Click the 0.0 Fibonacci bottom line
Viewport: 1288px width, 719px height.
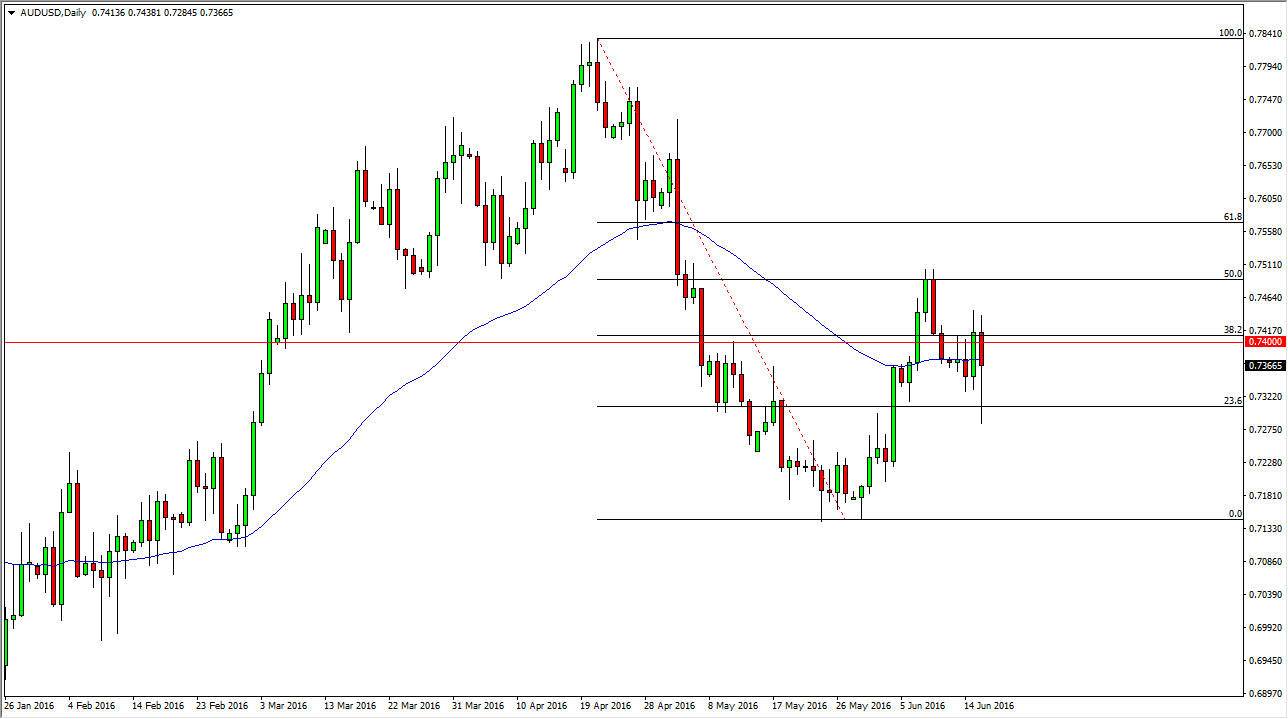900,518
